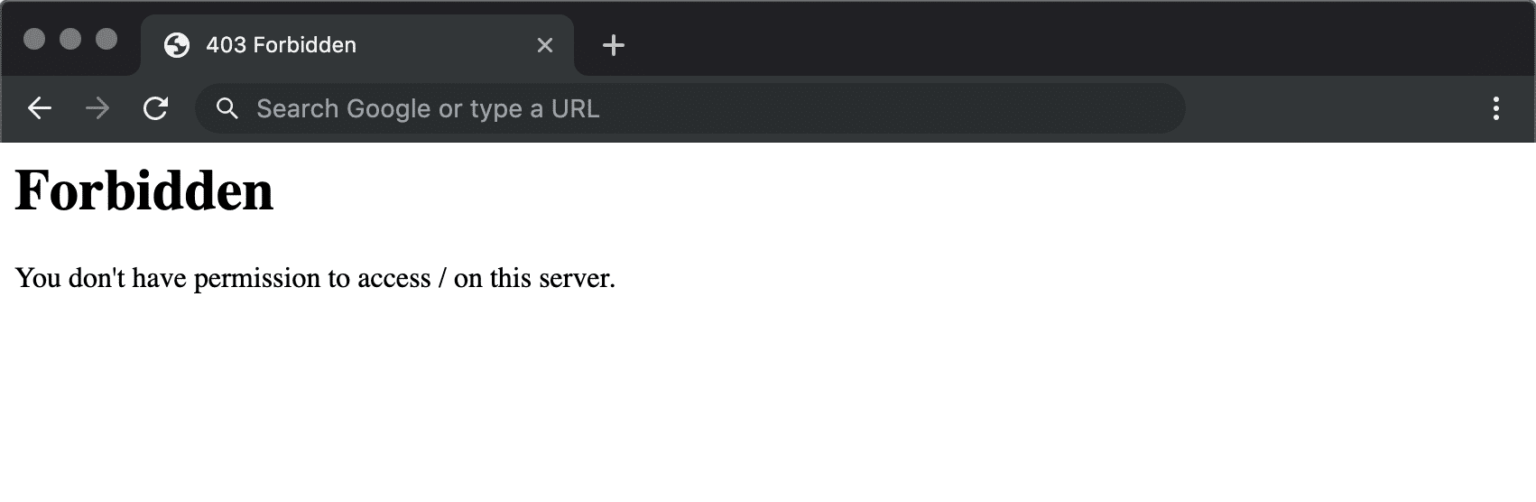
Task: Open the three-dot browser menu
Action: (1496, 108)
